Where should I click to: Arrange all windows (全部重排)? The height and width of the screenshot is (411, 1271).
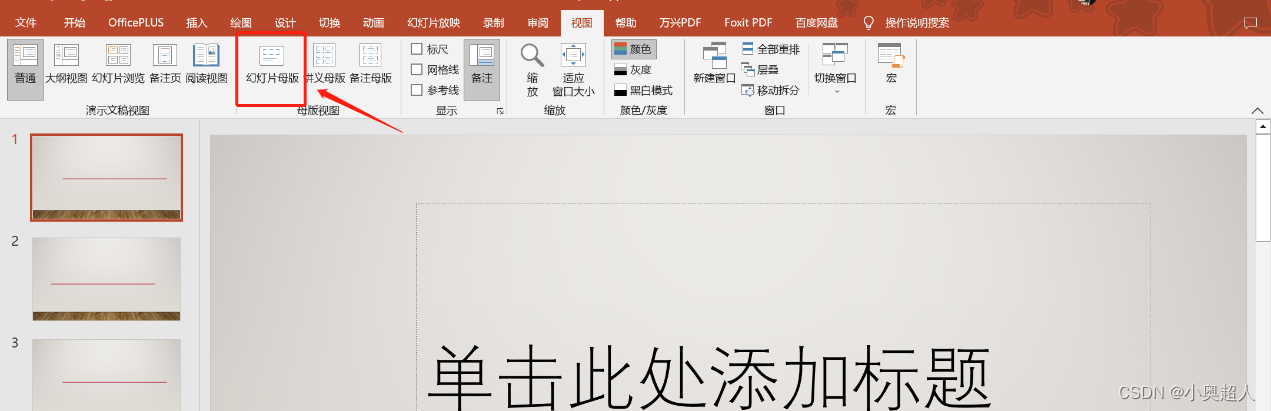pyautogui.click(x=771, y=49)
